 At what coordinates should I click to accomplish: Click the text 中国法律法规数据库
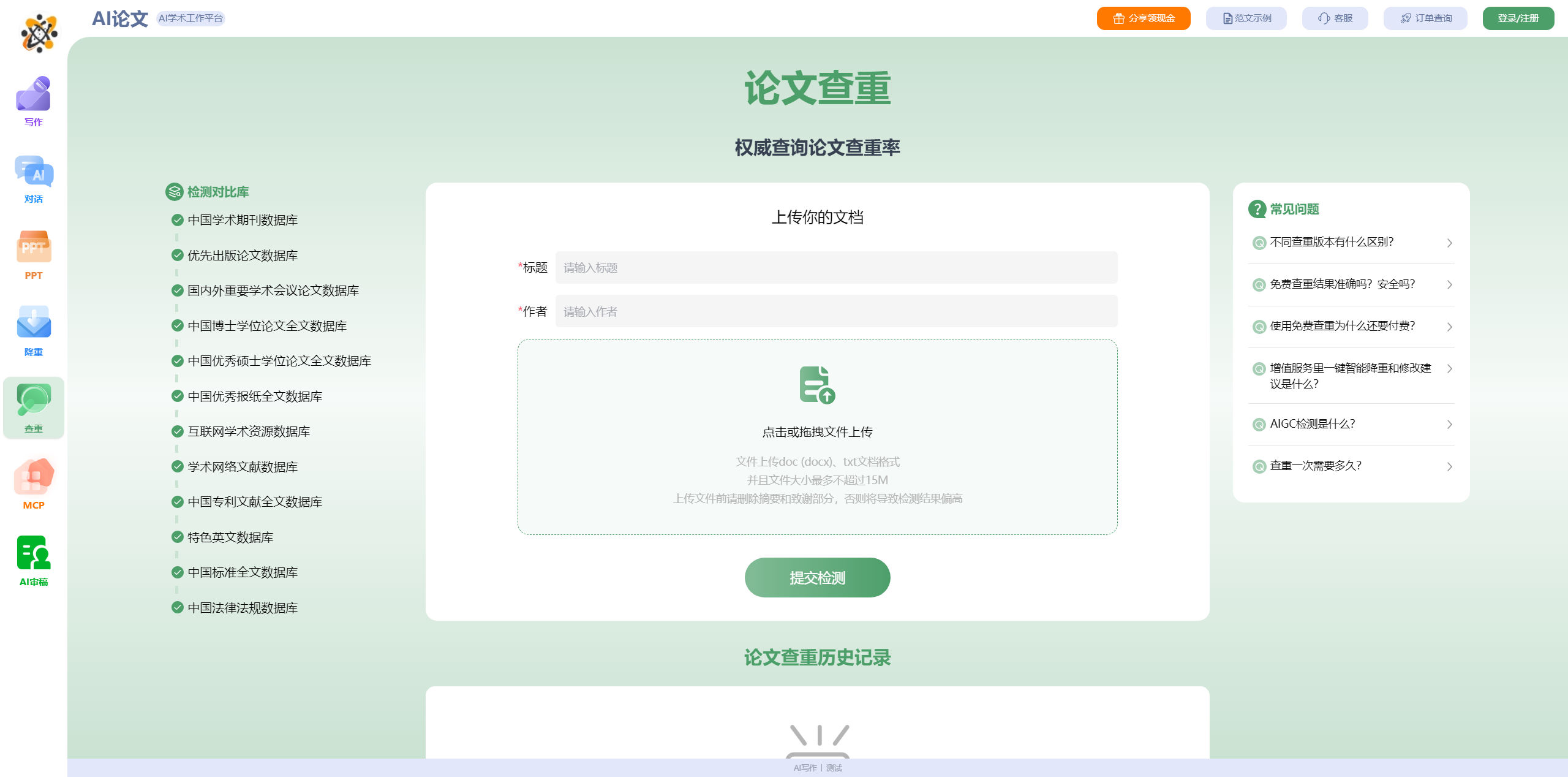pyautogui.click(x=243, y=608)
